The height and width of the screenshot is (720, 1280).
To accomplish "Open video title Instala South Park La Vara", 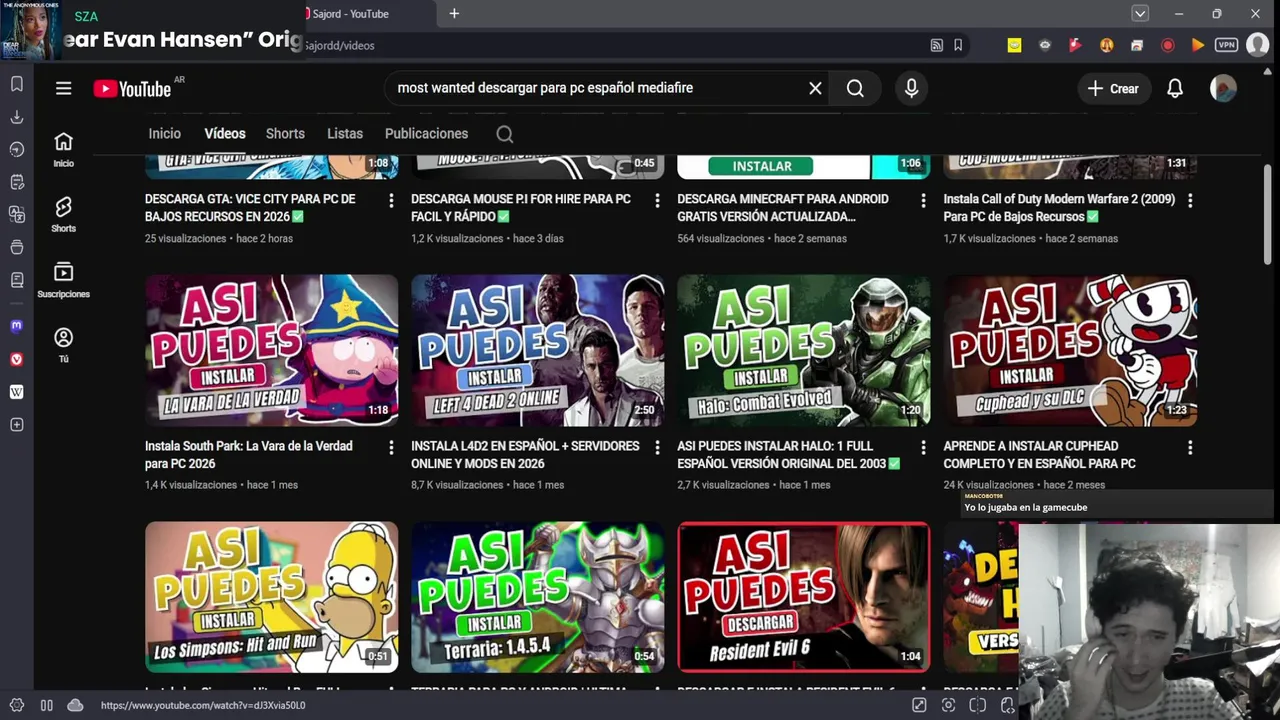I will coord(249,455).
